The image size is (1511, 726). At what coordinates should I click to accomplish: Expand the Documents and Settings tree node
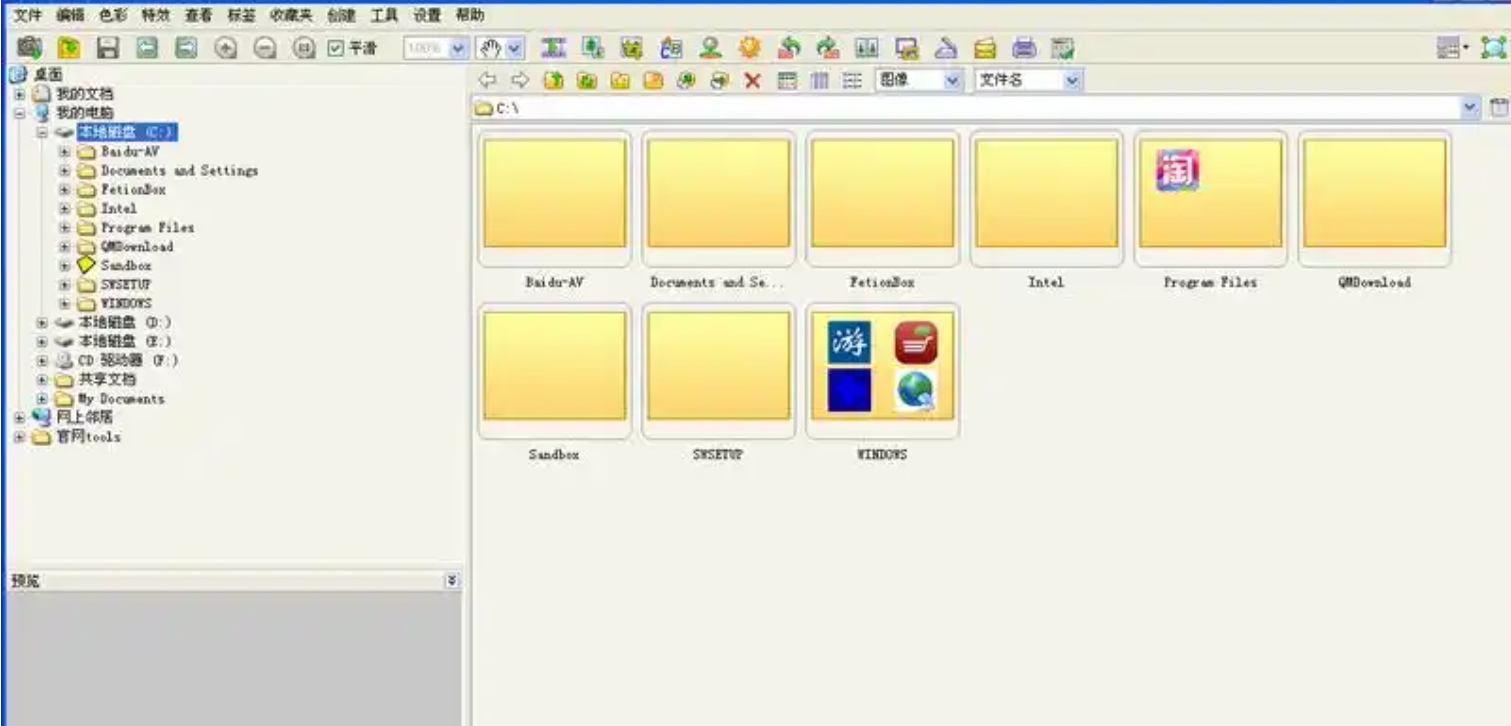(x=64, y=170)
